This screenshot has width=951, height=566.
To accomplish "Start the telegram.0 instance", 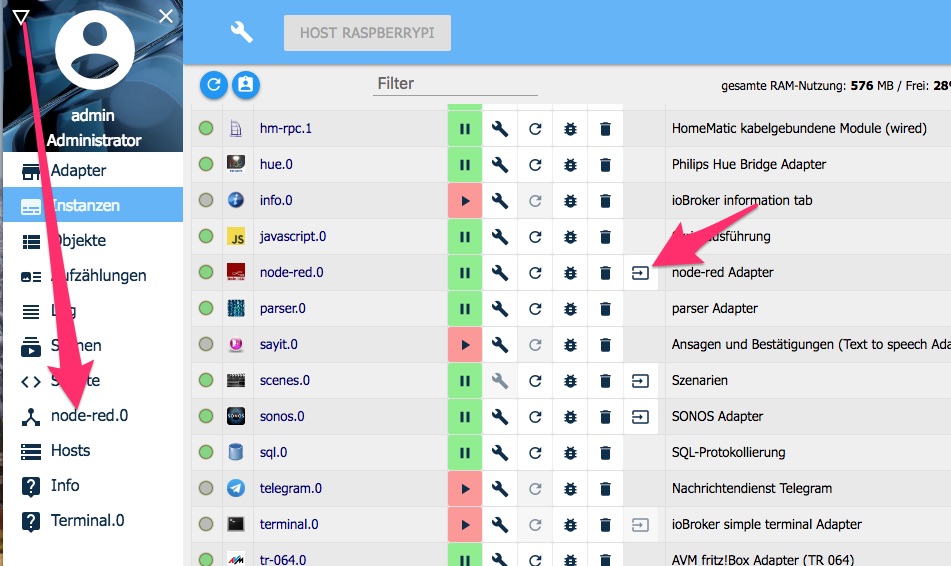I will 465,488.
